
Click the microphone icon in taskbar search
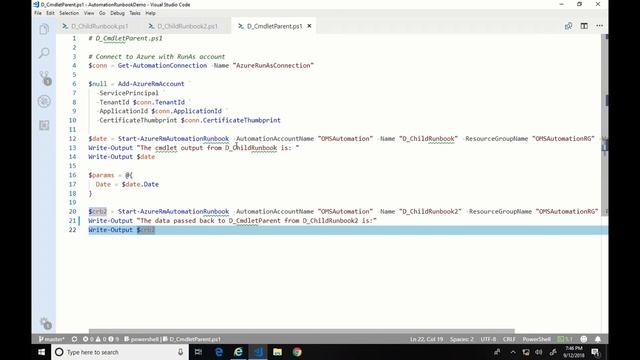[180, 352]
